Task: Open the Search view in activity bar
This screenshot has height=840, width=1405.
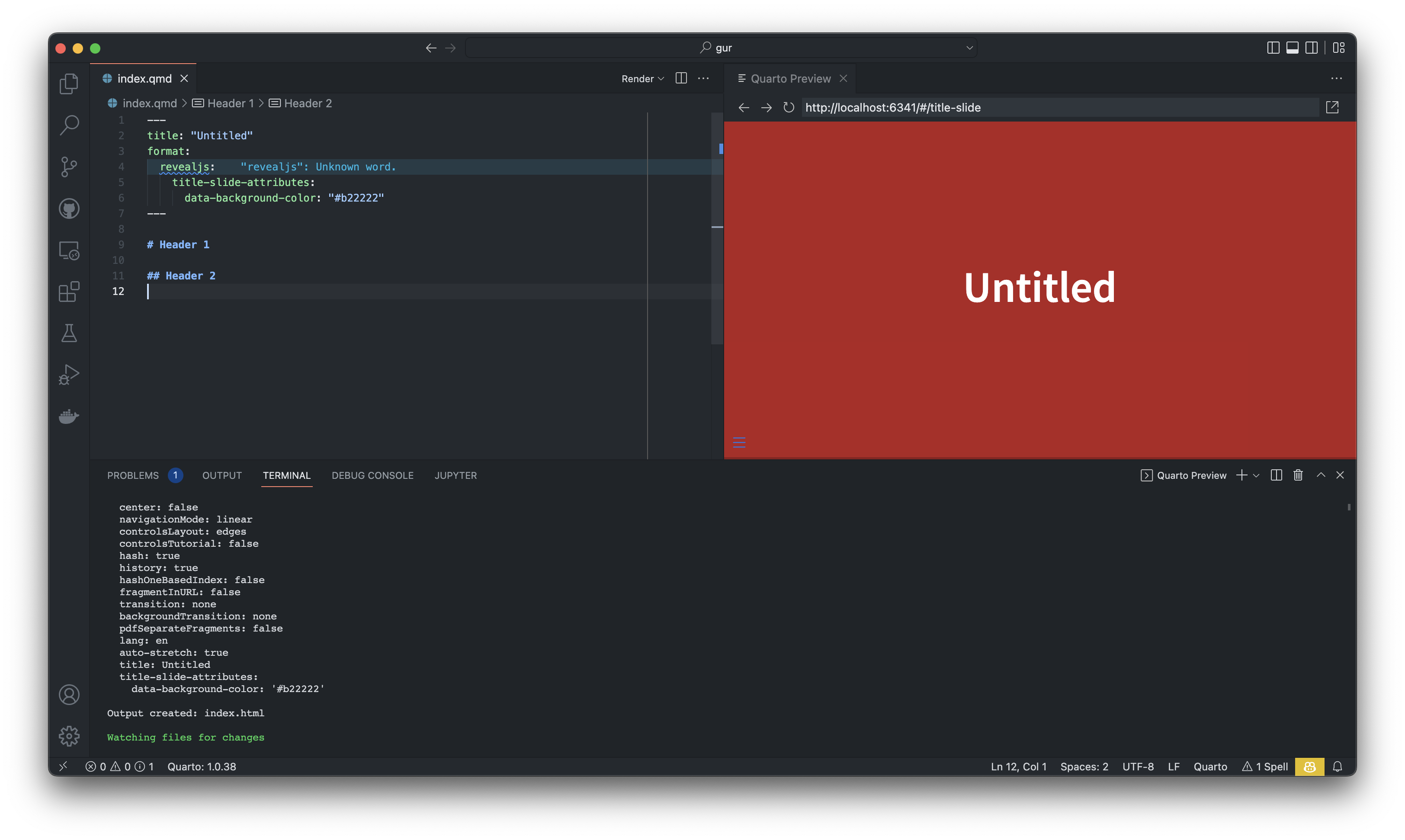Action: [x=69, y=125]
